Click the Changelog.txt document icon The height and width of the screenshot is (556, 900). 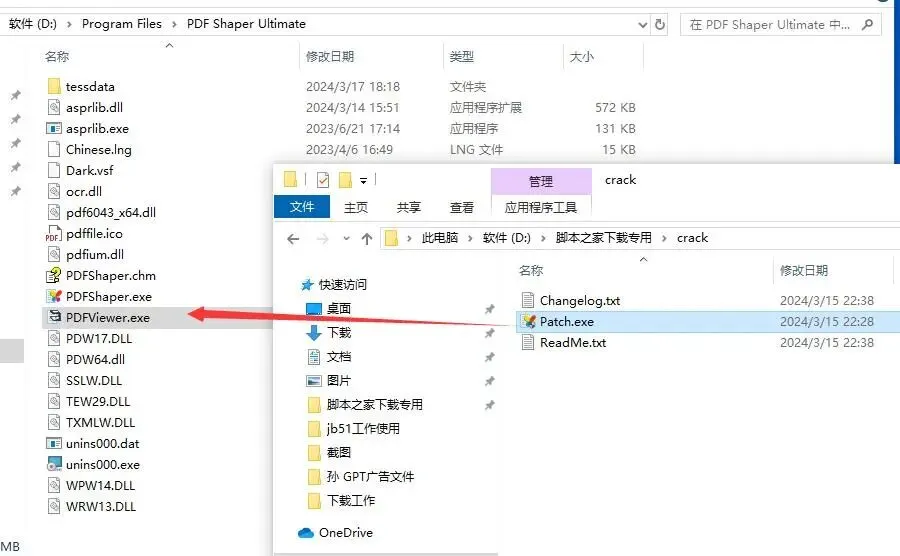point(528,300)
